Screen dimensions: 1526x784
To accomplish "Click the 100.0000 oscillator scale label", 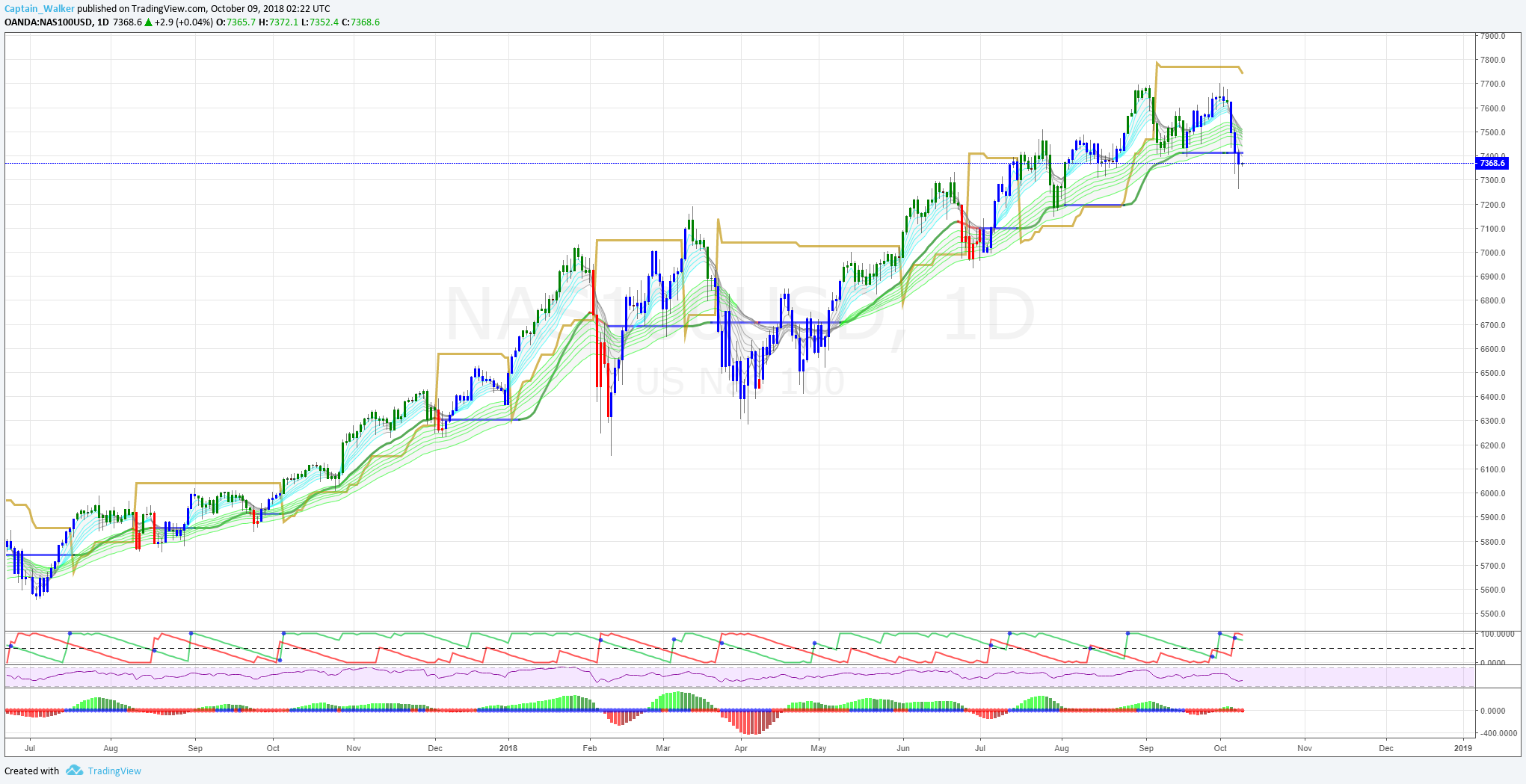I will [x=1498, y=634].
